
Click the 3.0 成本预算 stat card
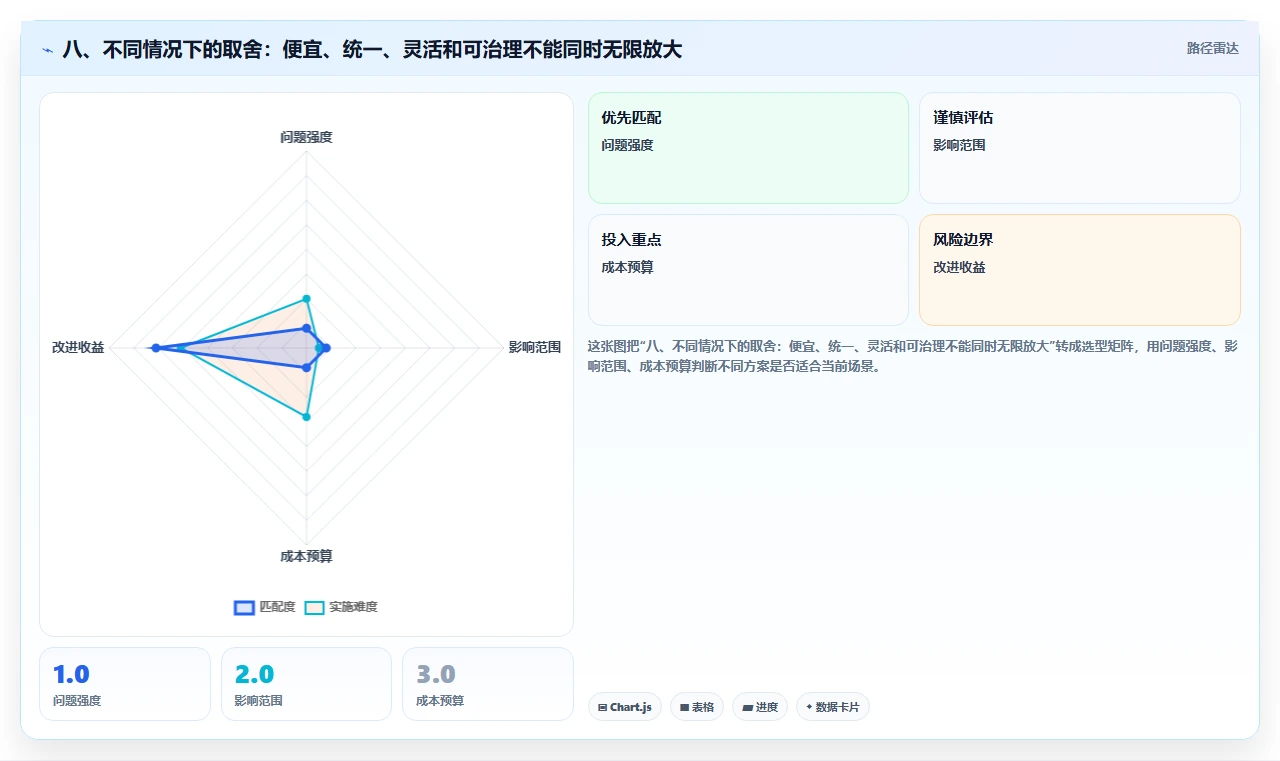tap(488, 684)
